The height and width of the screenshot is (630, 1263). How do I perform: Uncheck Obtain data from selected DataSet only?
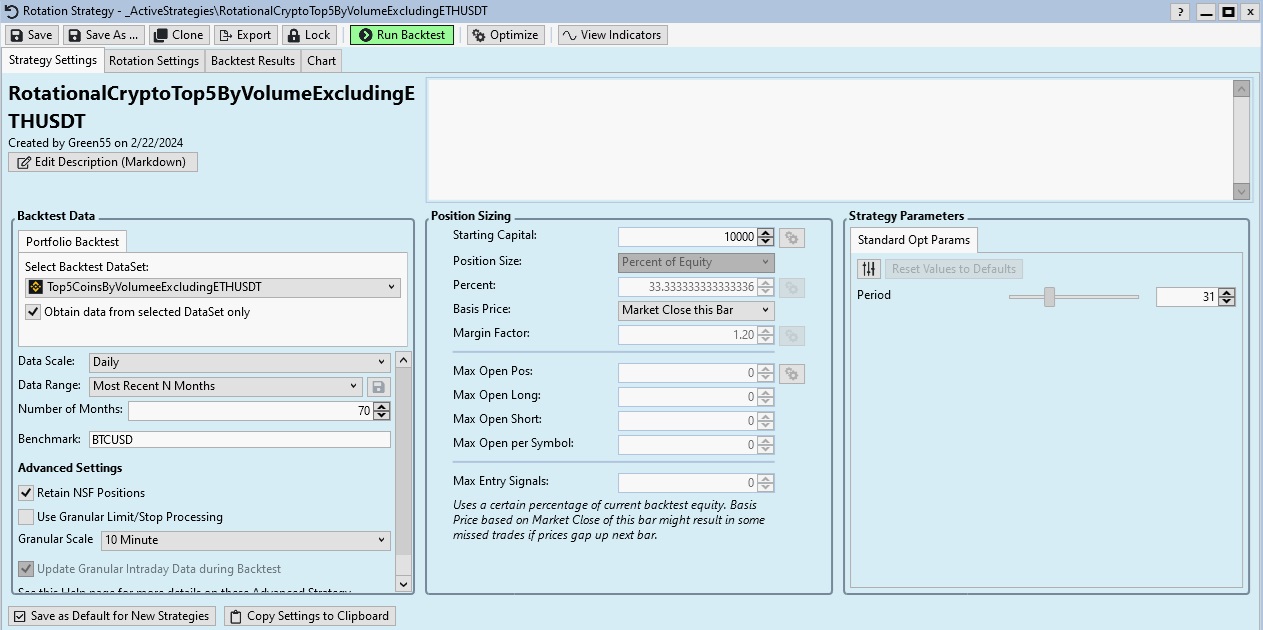tap(33, 312)
